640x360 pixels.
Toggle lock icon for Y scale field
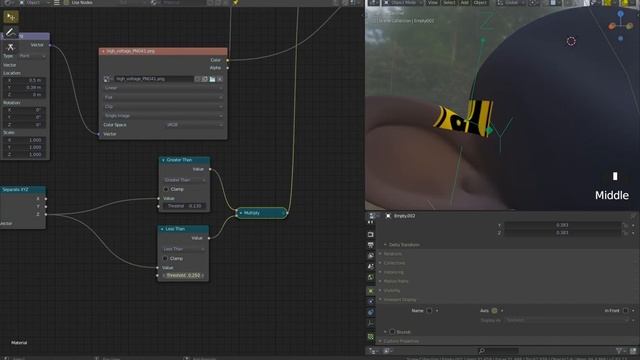pyautogui.click(x=625, y=225)
